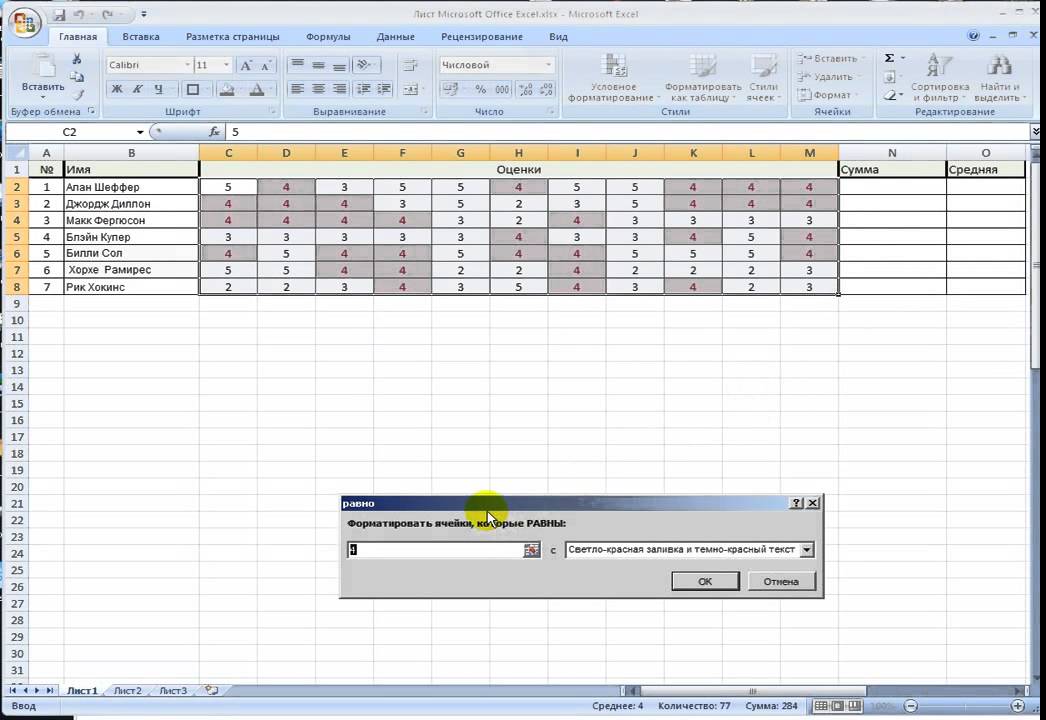Click the wrap text icon
Screen dimensions: 1046x720
[410, 65]
